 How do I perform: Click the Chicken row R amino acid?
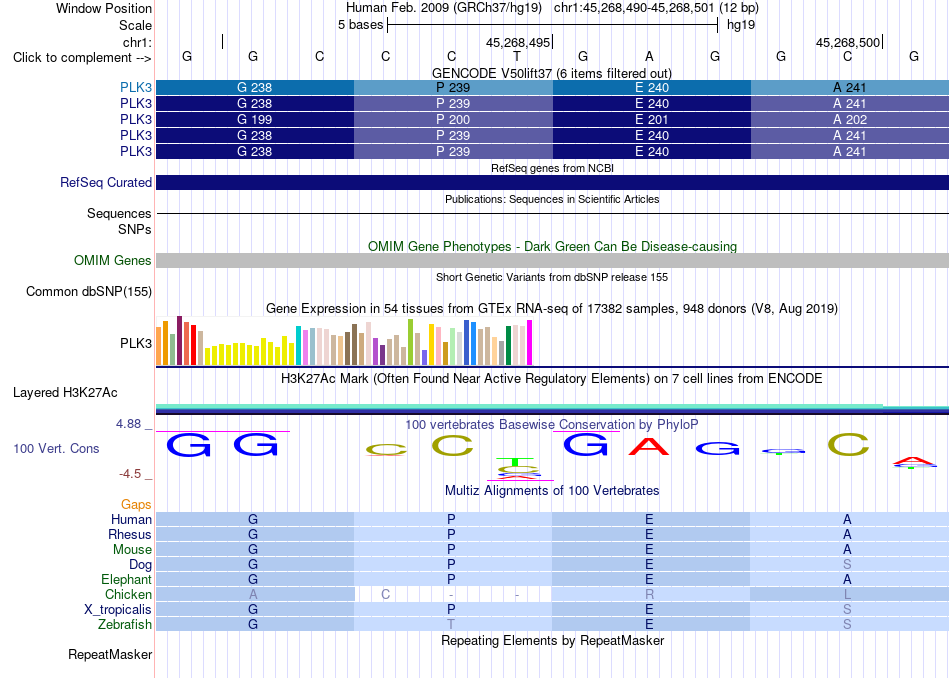pyautogui.click(x=649, y=594)
